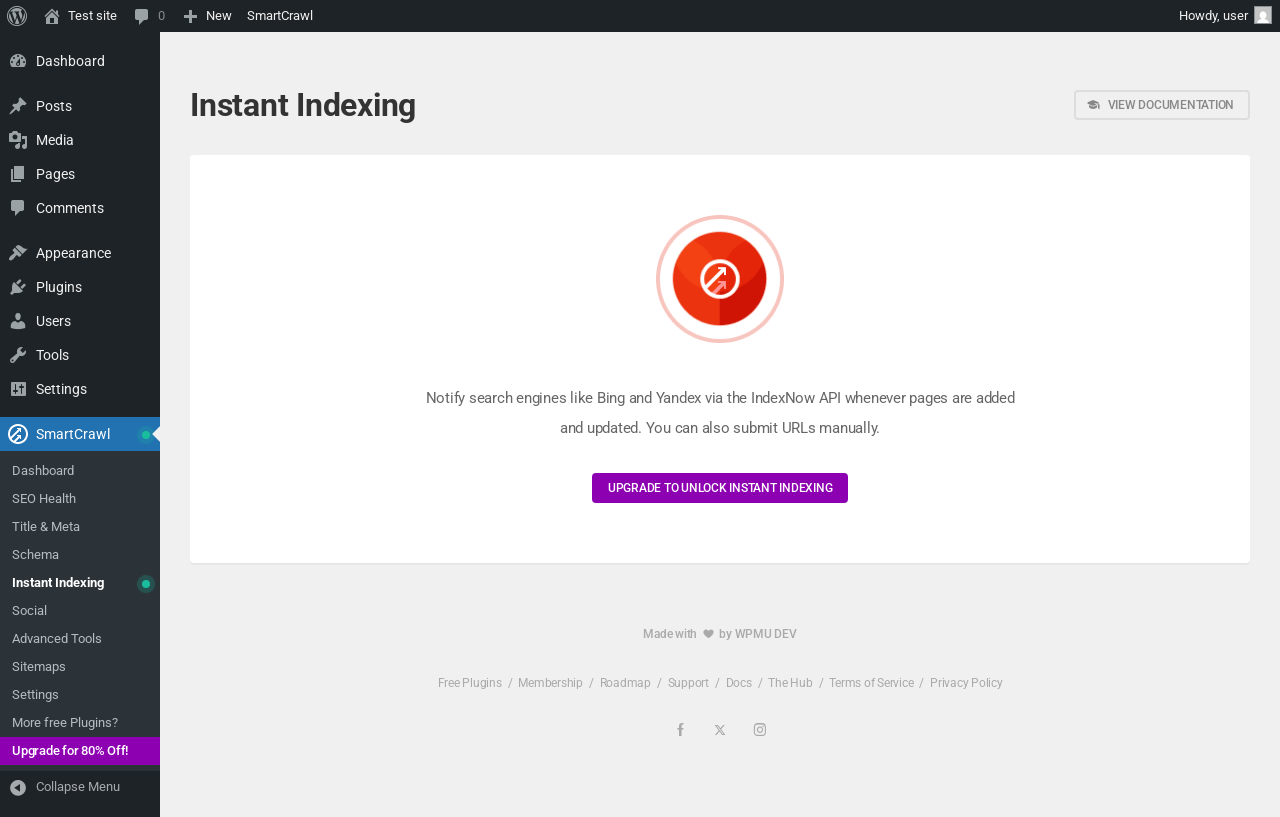
Task: Click the red Instant Indexing graphic
Action: tap(720, 279)
